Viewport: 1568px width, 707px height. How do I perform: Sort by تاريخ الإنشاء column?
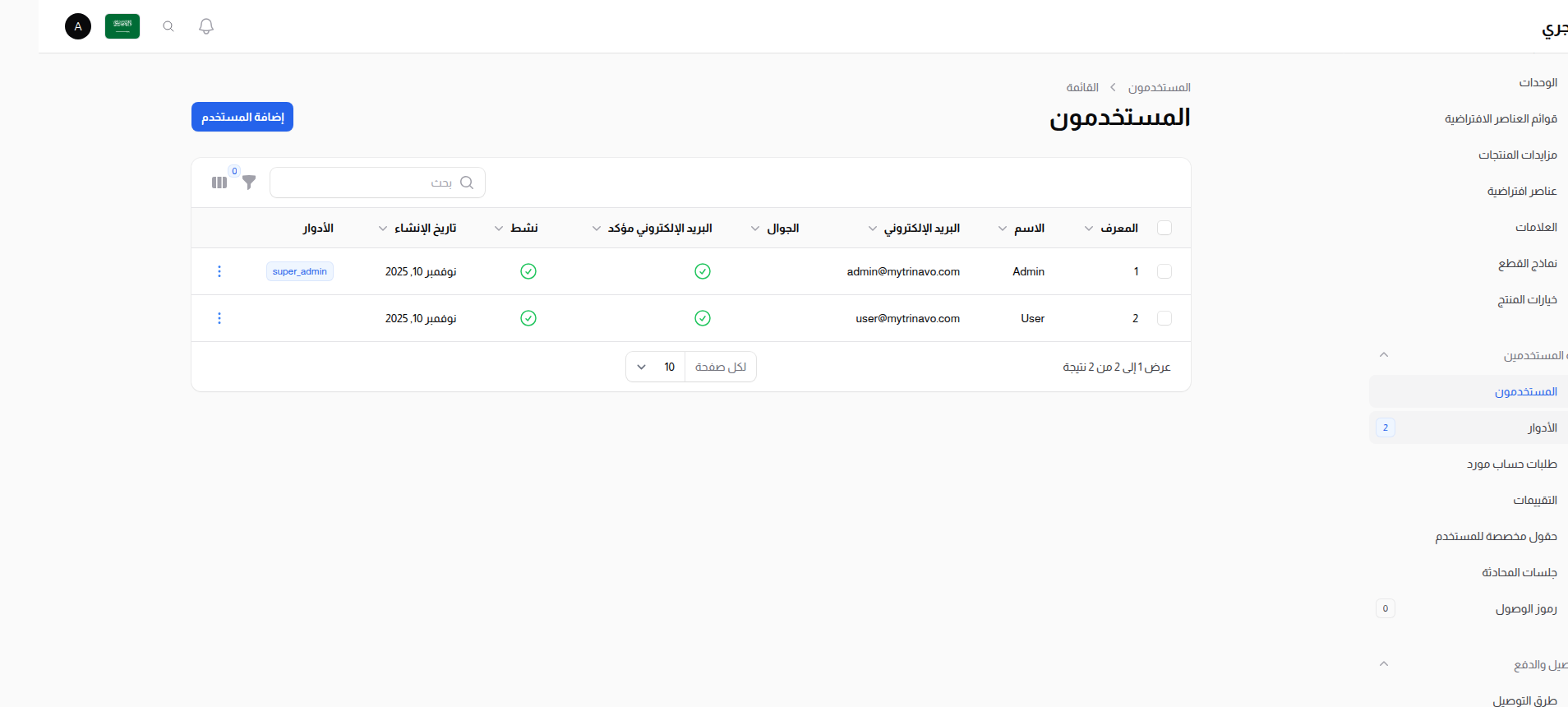pos(417,228)
